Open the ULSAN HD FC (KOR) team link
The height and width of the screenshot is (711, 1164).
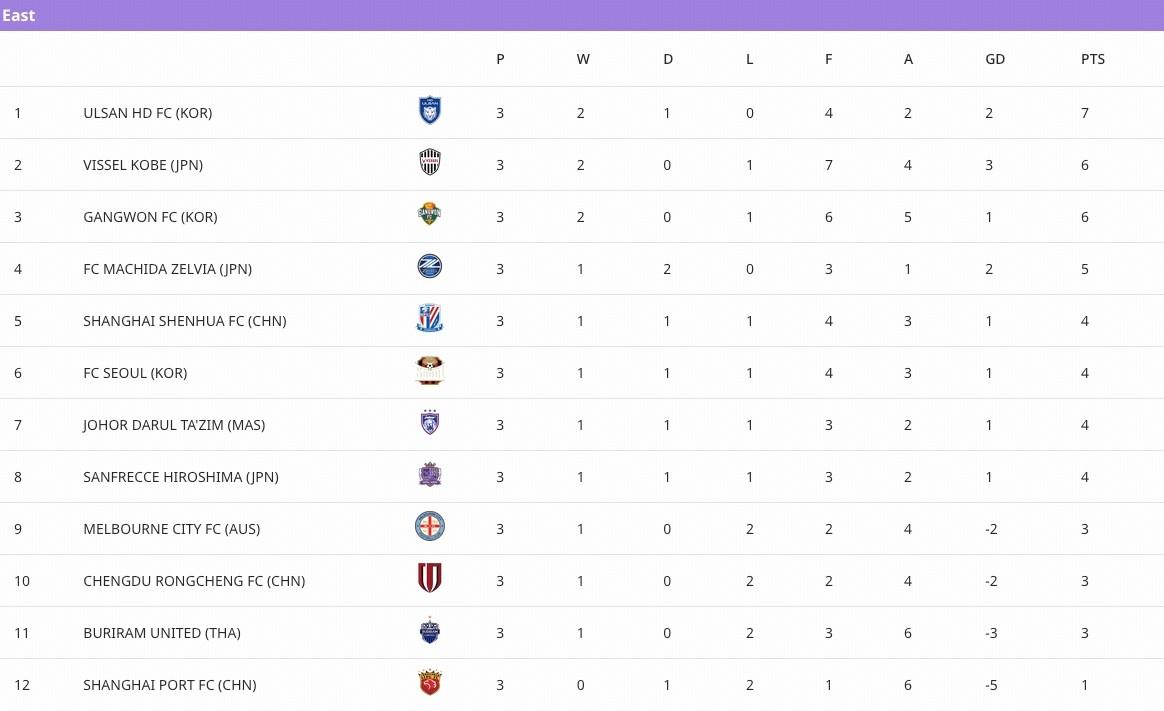tap(148, 113)
